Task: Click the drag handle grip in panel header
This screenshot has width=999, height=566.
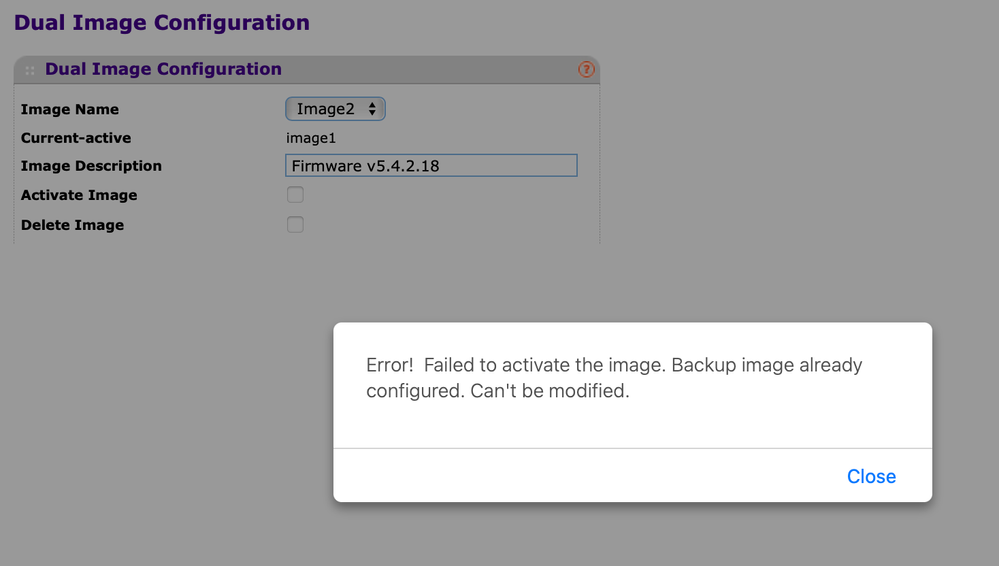Action: [x=30, y=70]
